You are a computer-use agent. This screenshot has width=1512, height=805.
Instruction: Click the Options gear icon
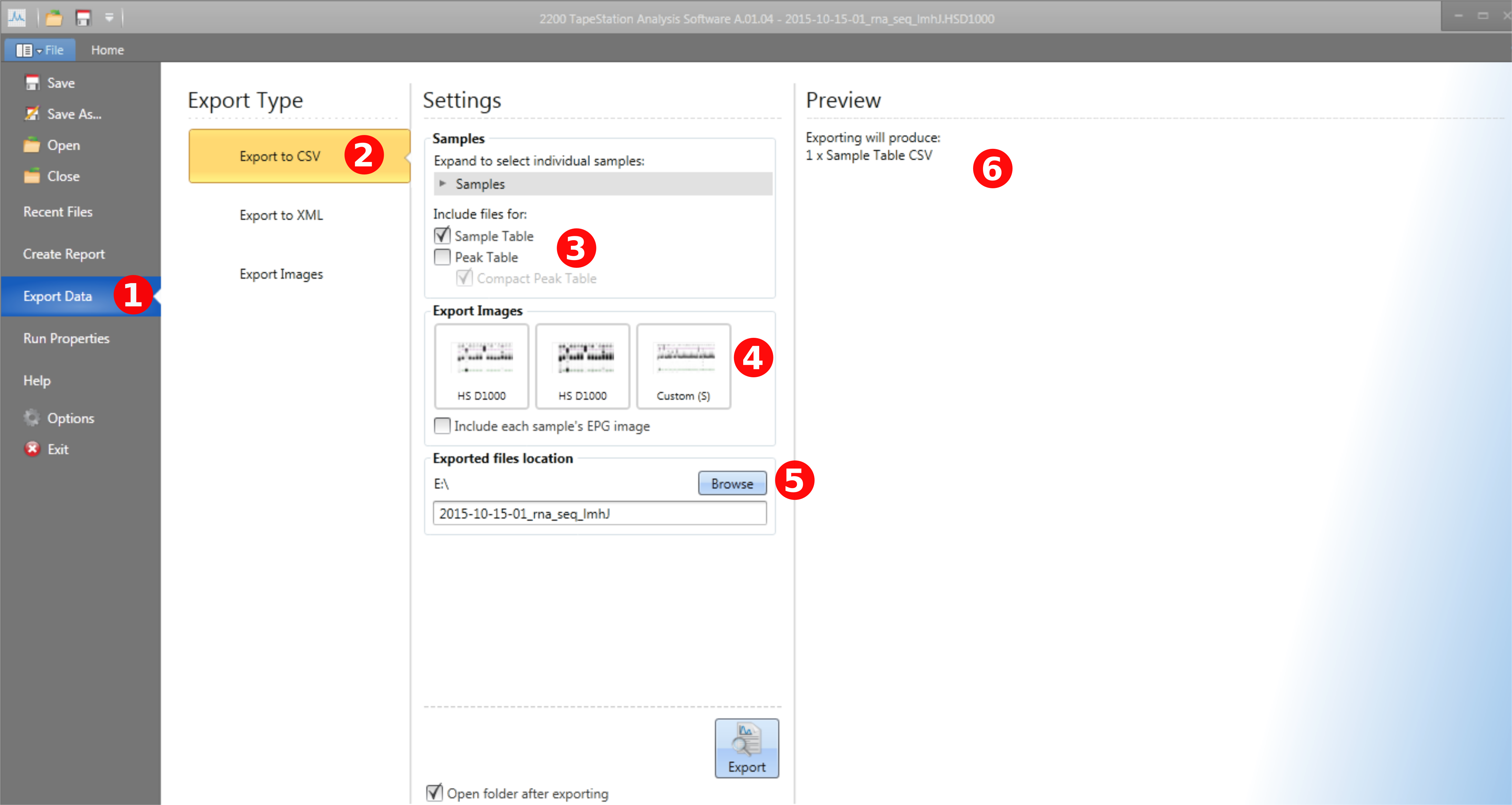click(x=32, y=418)
